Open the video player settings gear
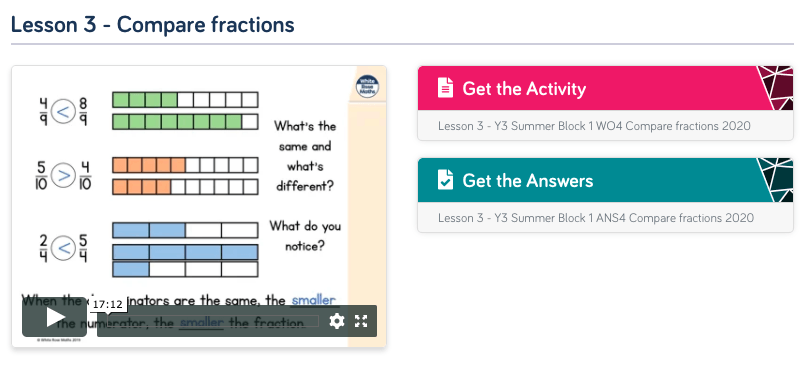This screenshot has height=374, width=807. (337, 321)
